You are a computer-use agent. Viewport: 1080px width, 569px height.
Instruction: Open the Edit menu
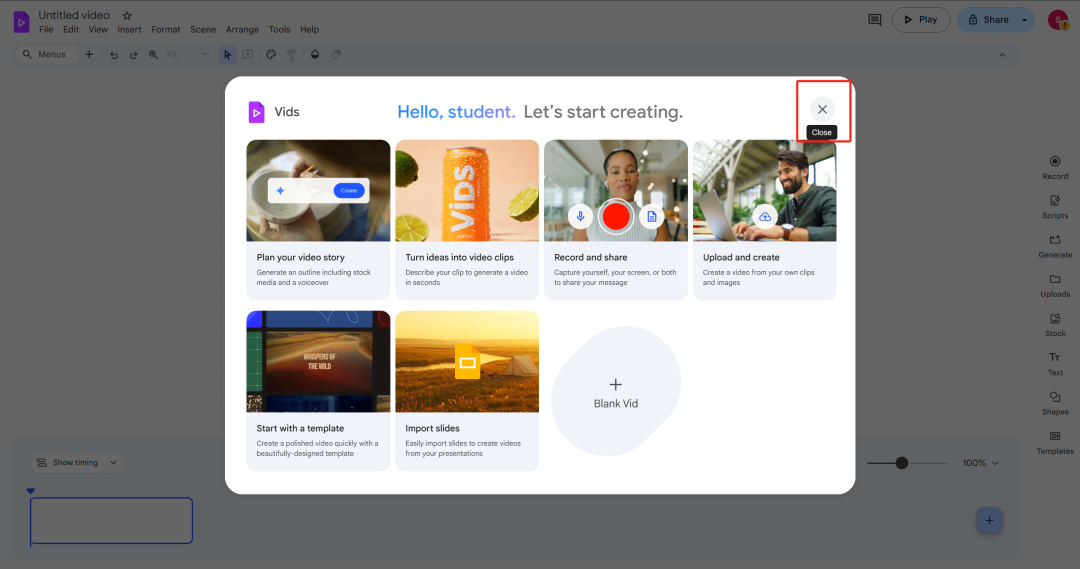[71, 30]
